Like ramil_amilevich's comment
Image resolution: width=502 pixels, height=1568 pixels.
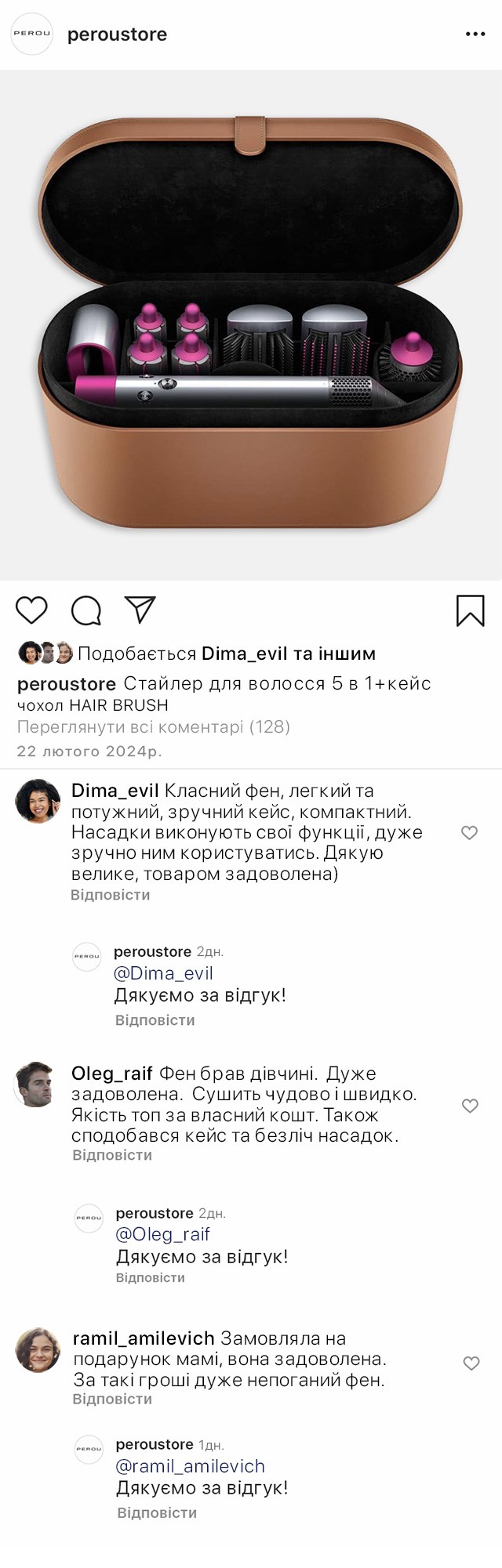[x=471, y=1363]
